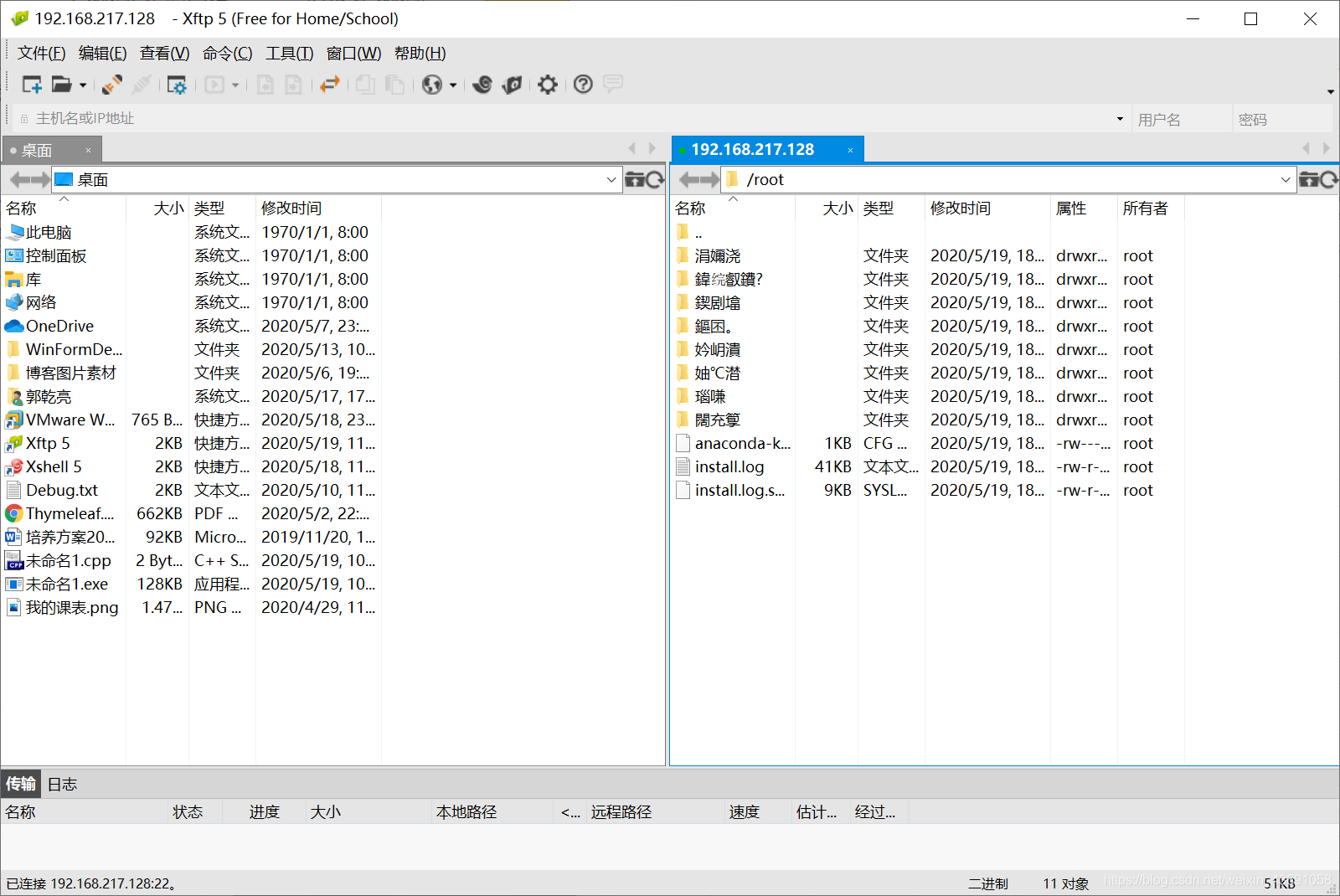Click the disconnect plug icon
1340x896 pixels.
142,85
